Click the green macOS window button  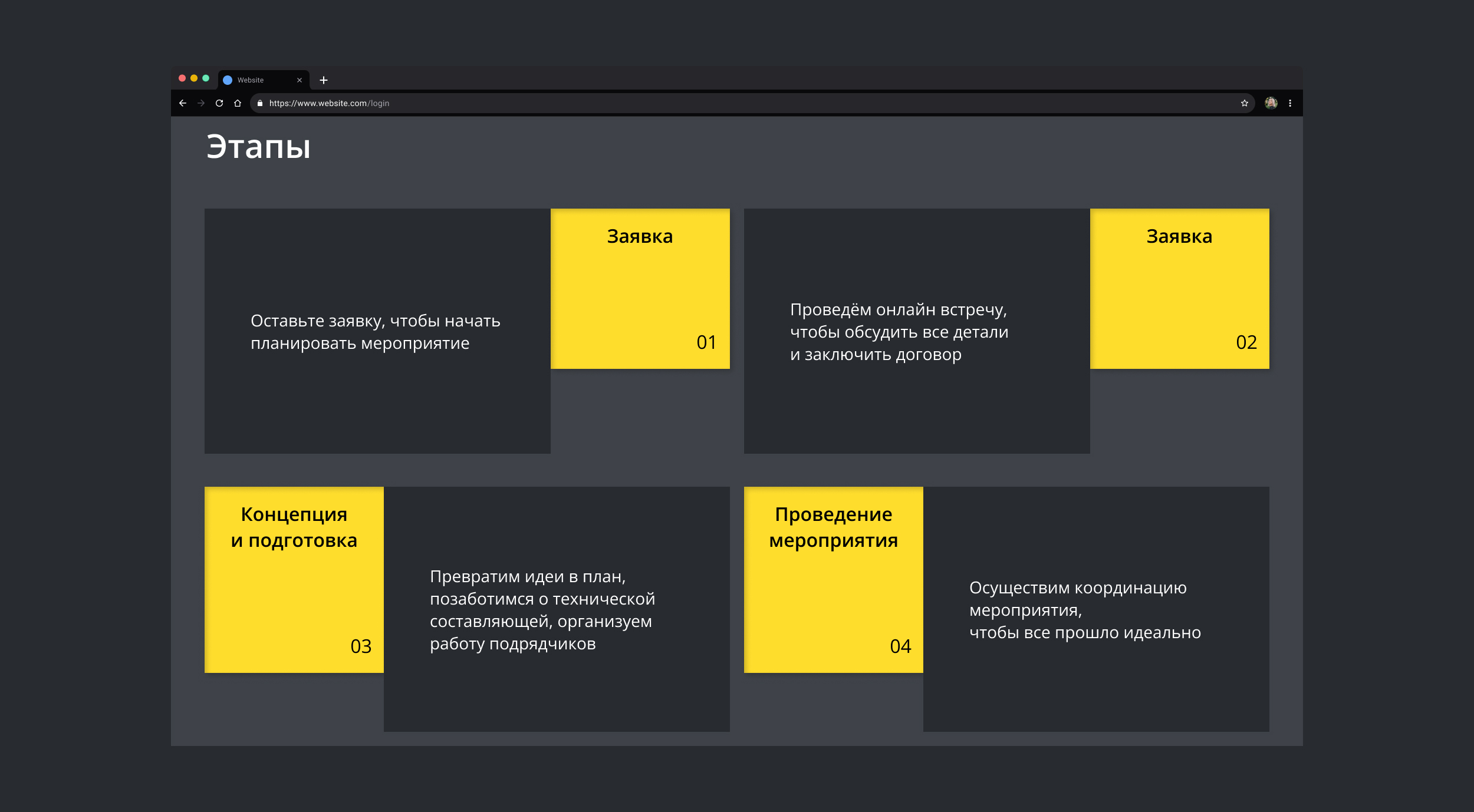206,78
